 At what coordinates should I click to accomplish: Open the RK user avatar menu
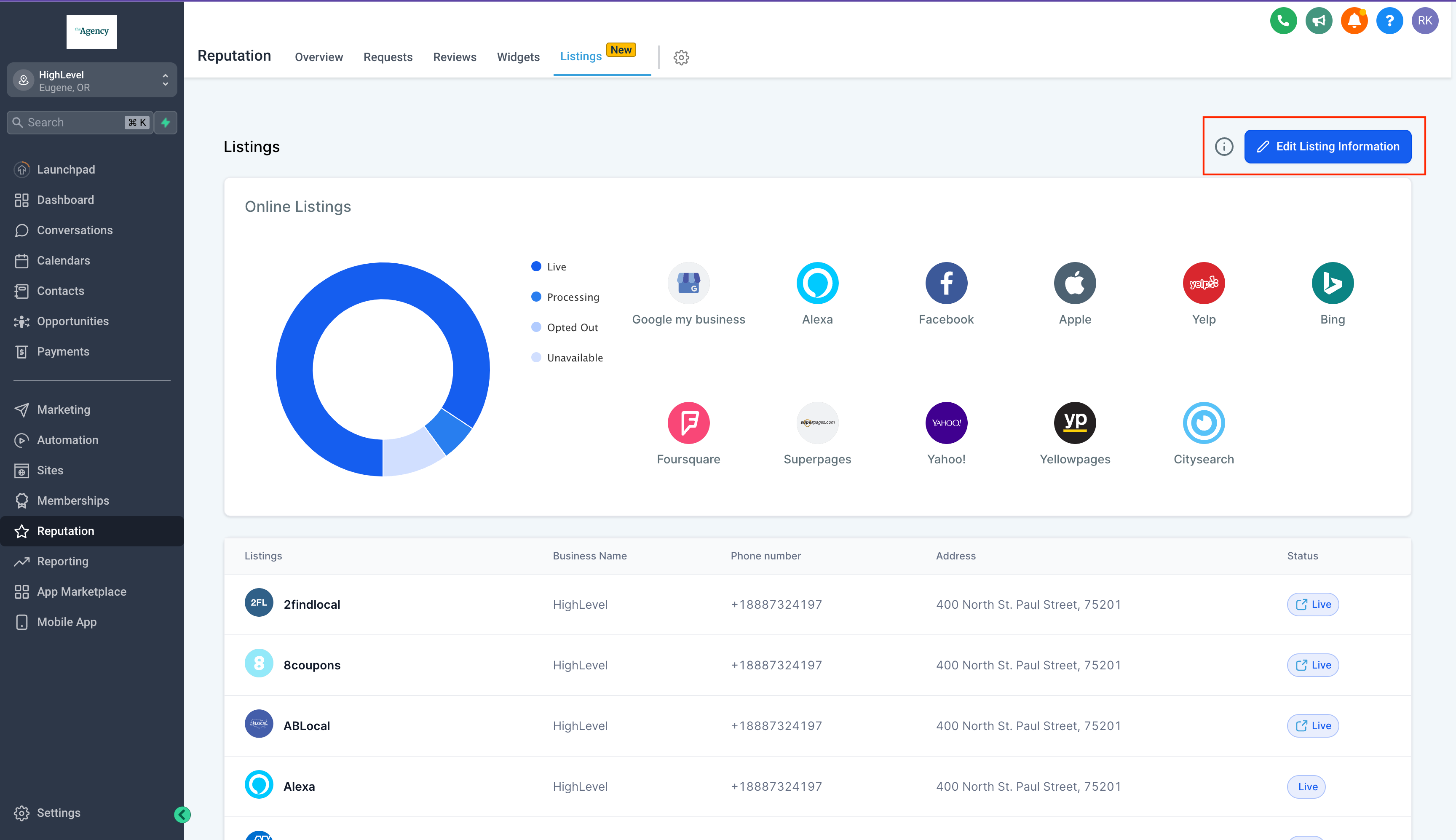1424,21
